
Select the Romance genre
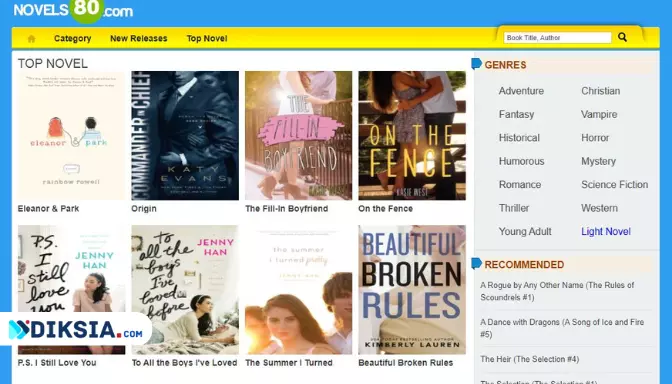coord(520,185)
